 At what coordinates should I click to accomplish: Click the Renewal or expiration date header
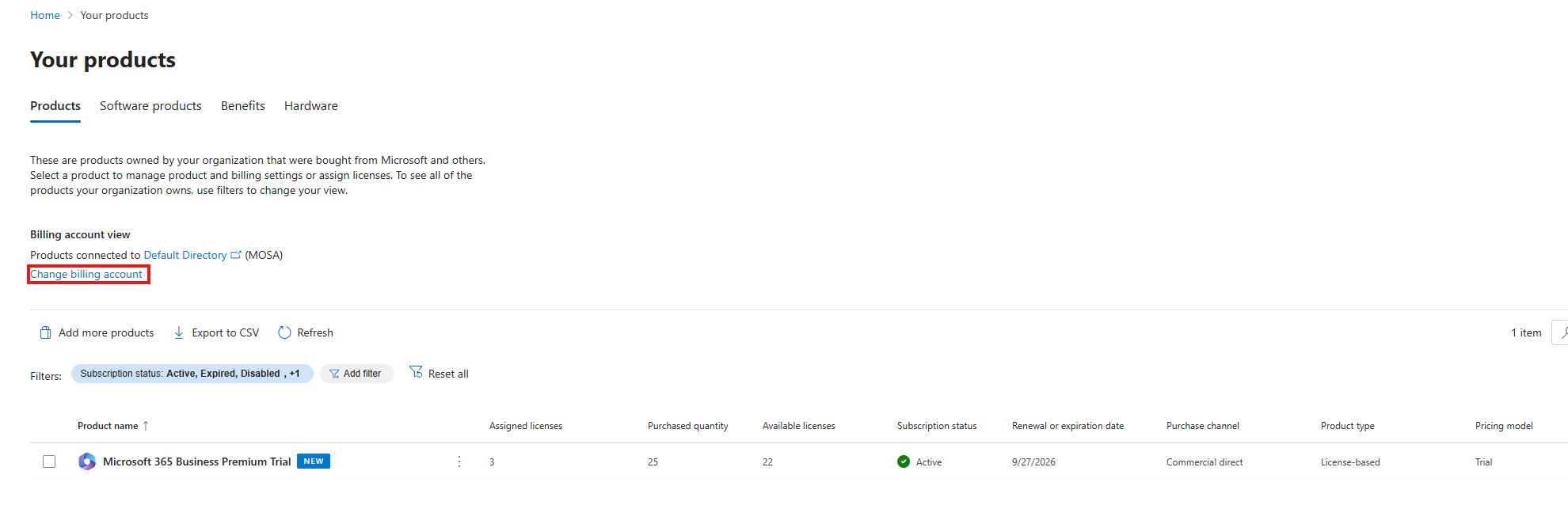pos(1068,426)
